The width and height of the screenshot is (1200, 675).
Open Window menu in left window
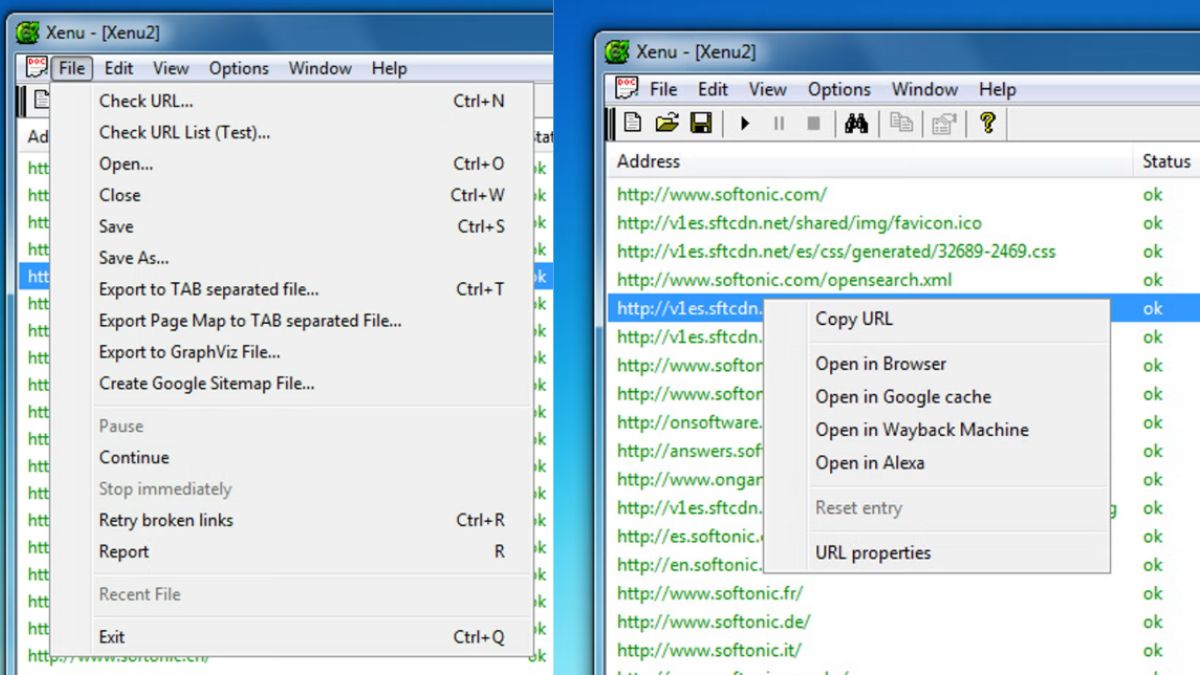click(320, 68)
